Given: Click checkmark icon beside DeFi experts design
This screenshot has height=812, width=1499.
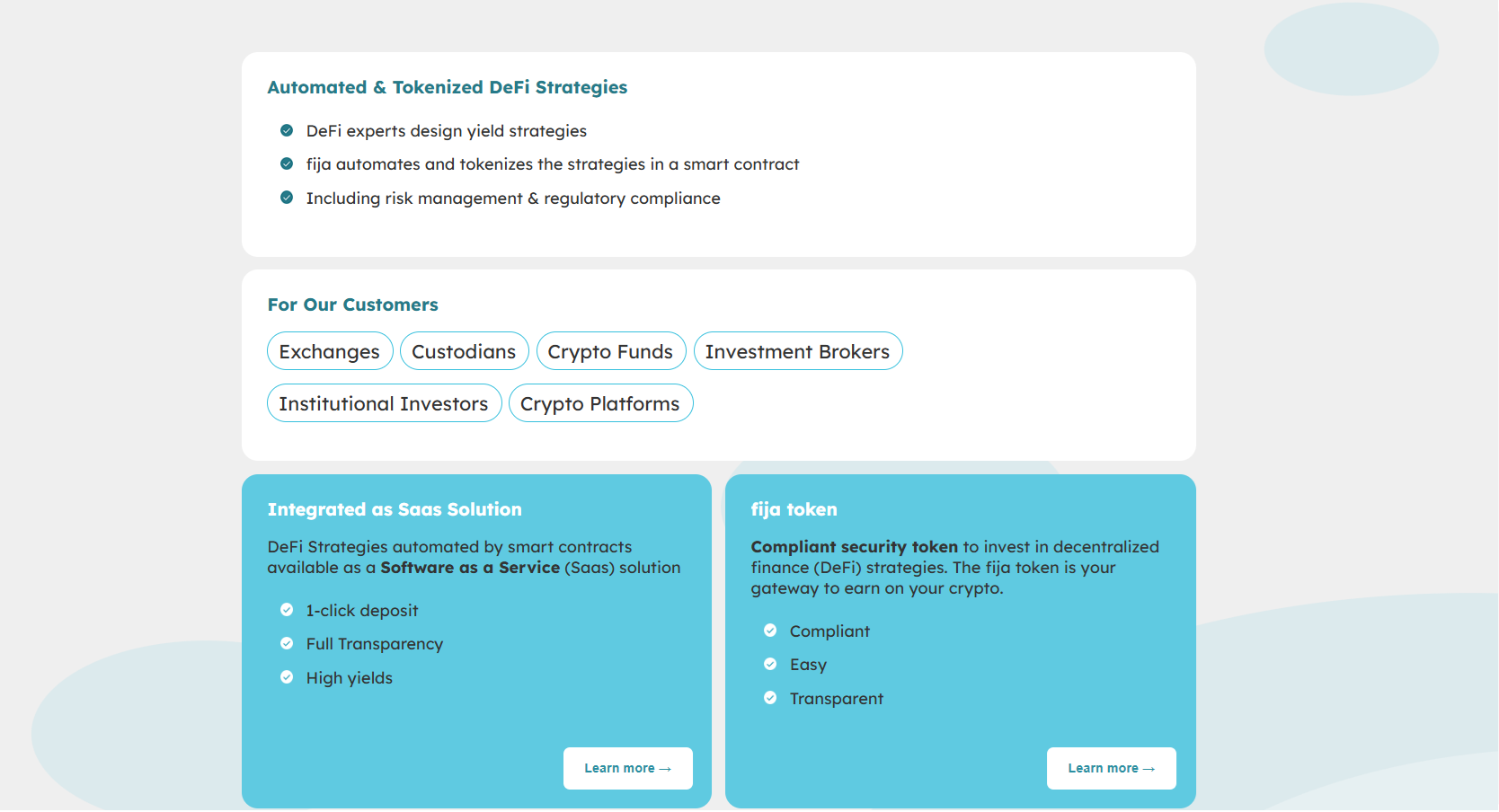Looking at the screenshot, I should coord(287,130).
